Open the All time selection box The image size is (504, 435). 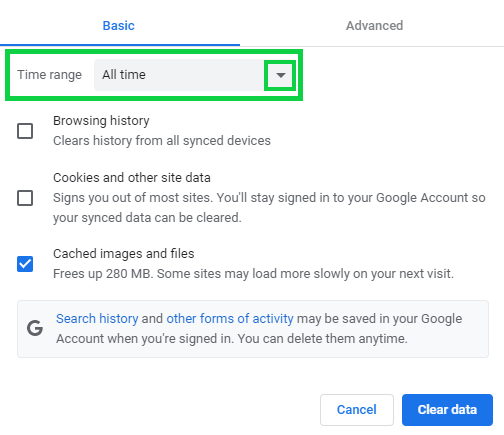[x=194, y=75]
